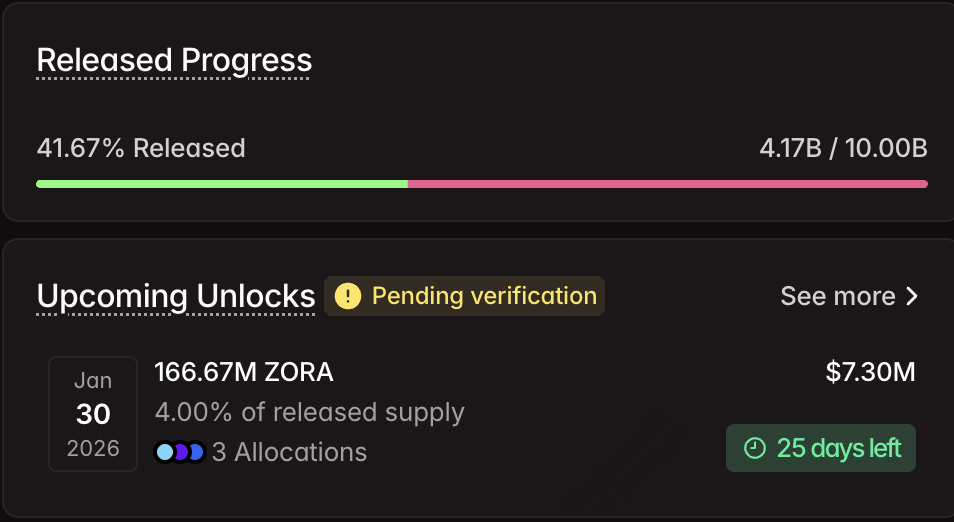Click the Upcoming Unlocks heading
The width and height of the screenshot is (954, 522).
pyautogui.click(x=176, y=297)
